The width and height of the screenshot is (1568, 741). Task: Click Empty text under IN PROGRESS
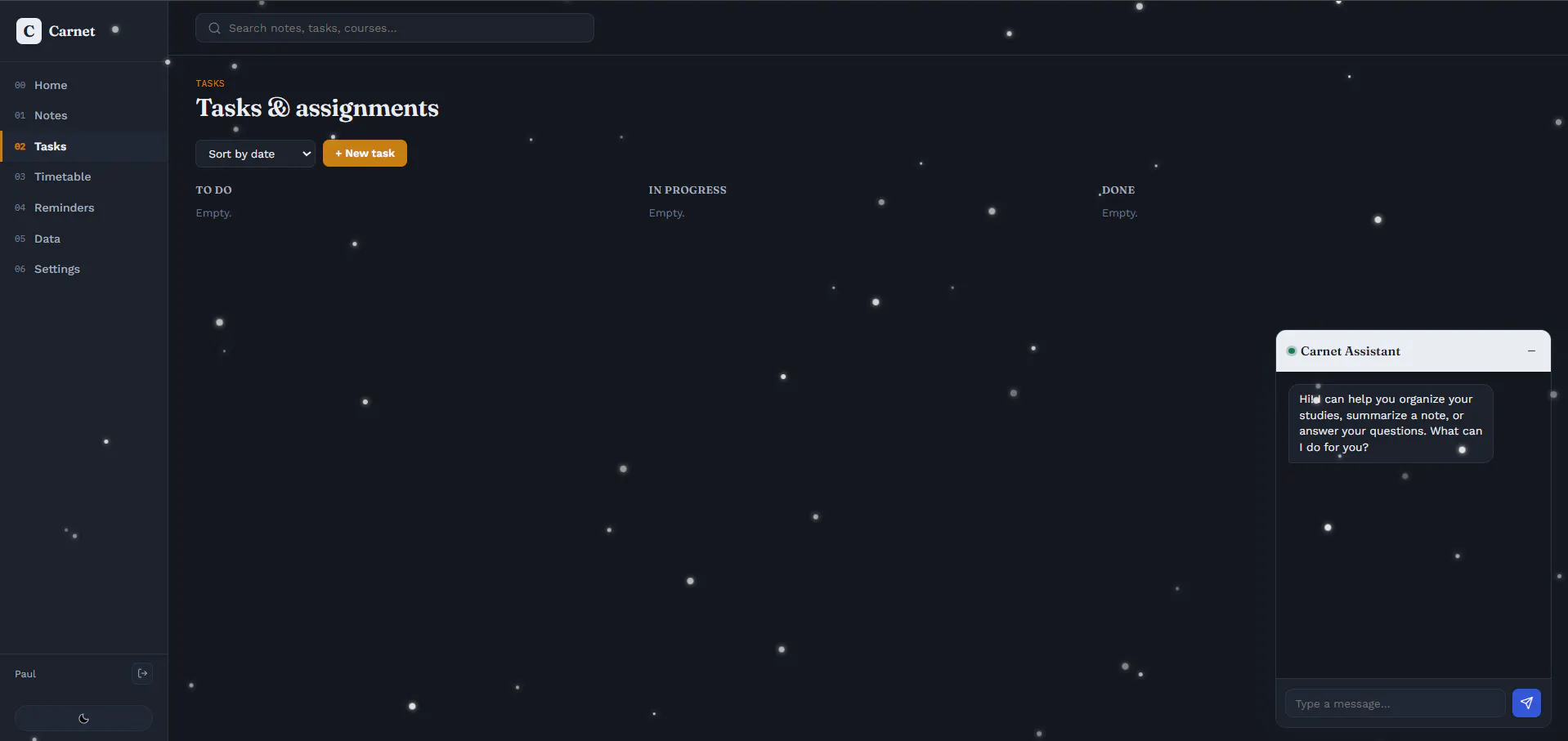666,213
